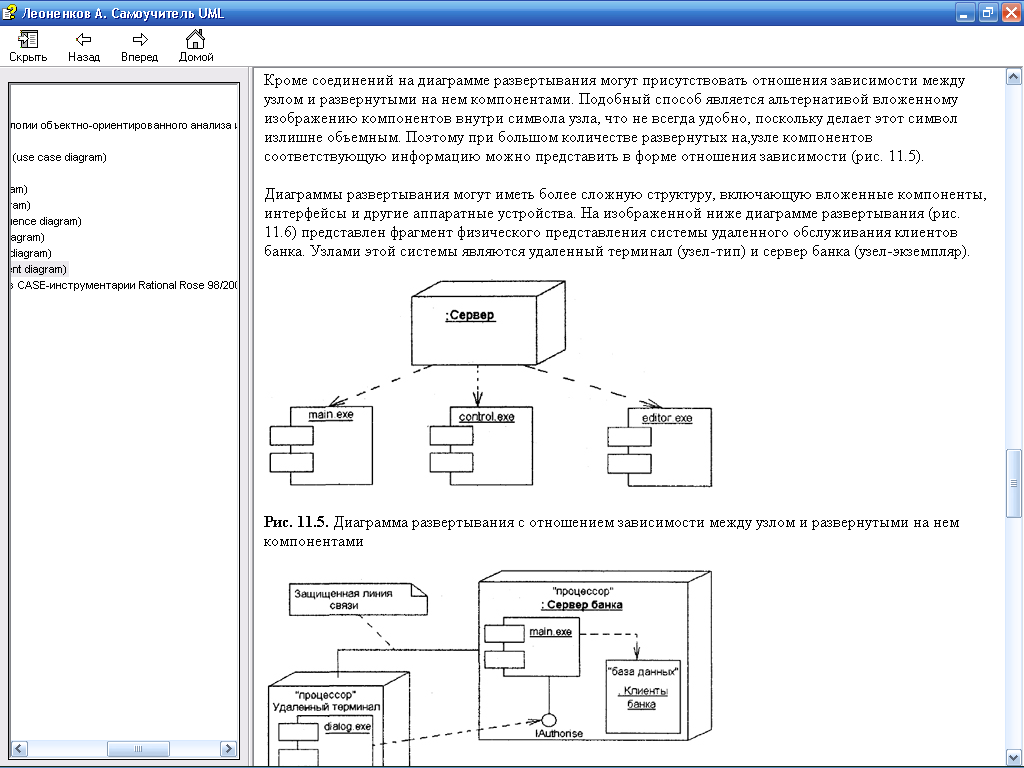Click the ': Сервер банка' node label
Screen dimensions: 1024x768
point(582,605)
